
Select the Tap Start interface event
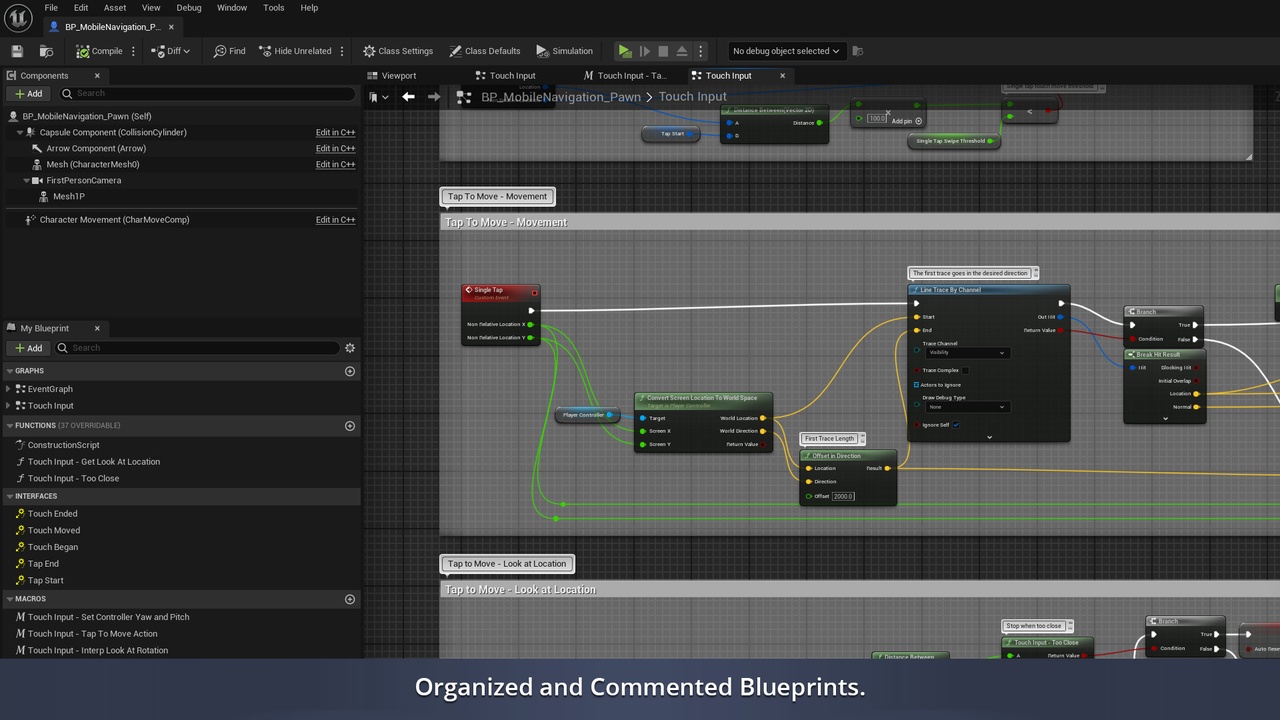coord(45,580)
